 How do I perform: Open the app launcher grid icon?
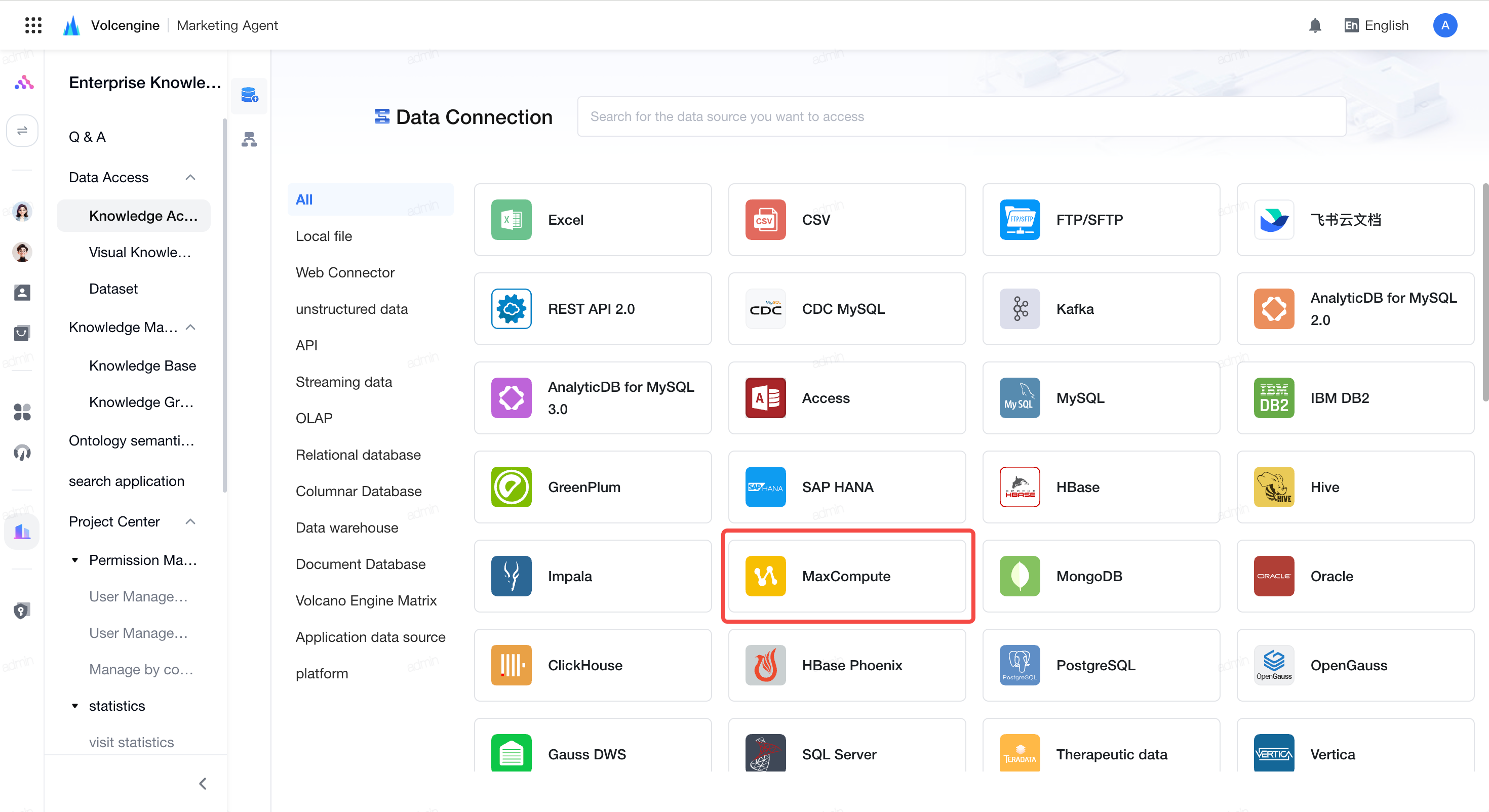(33, 25)
